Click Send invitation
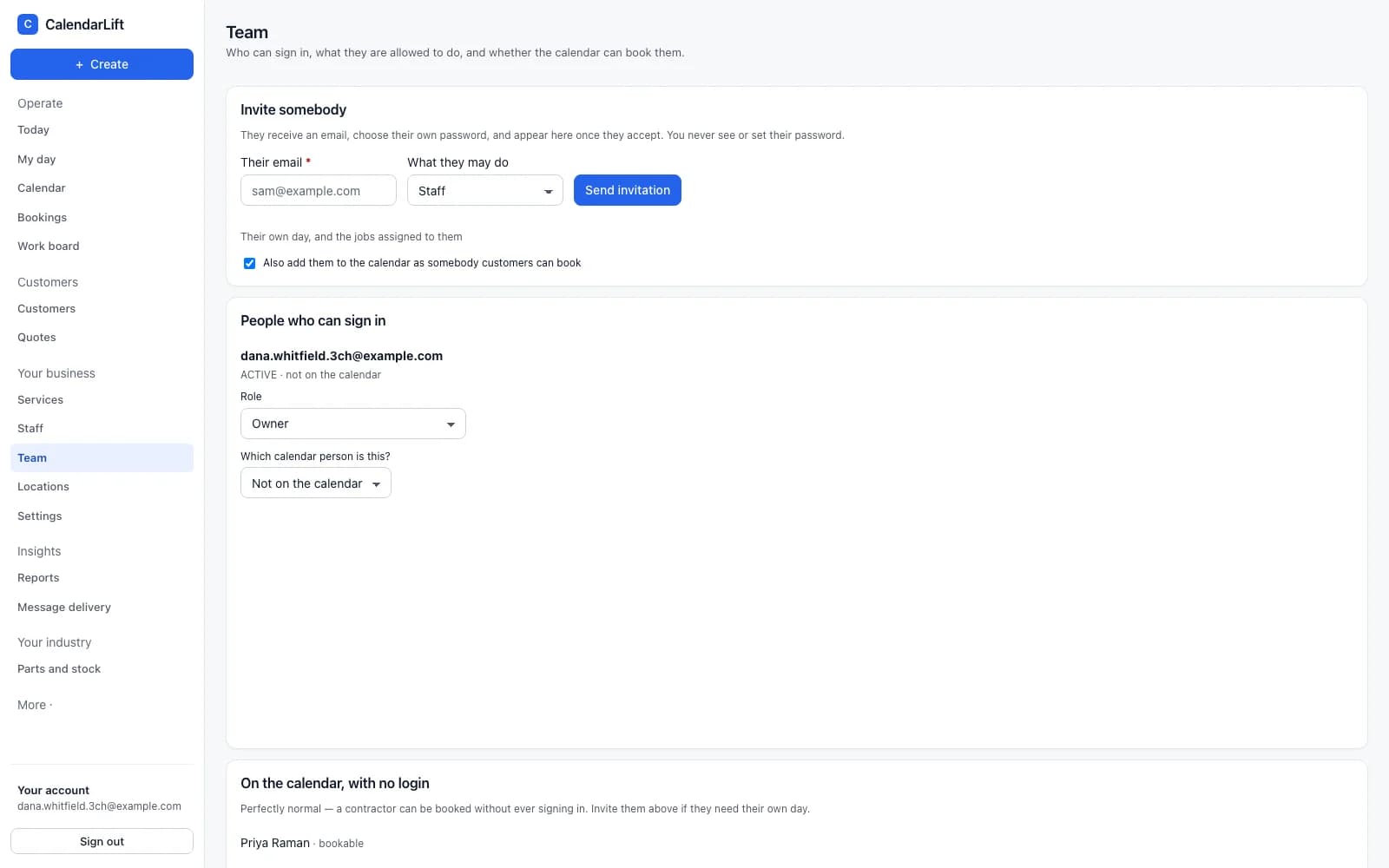The image size is (1389, 868). 628,190
